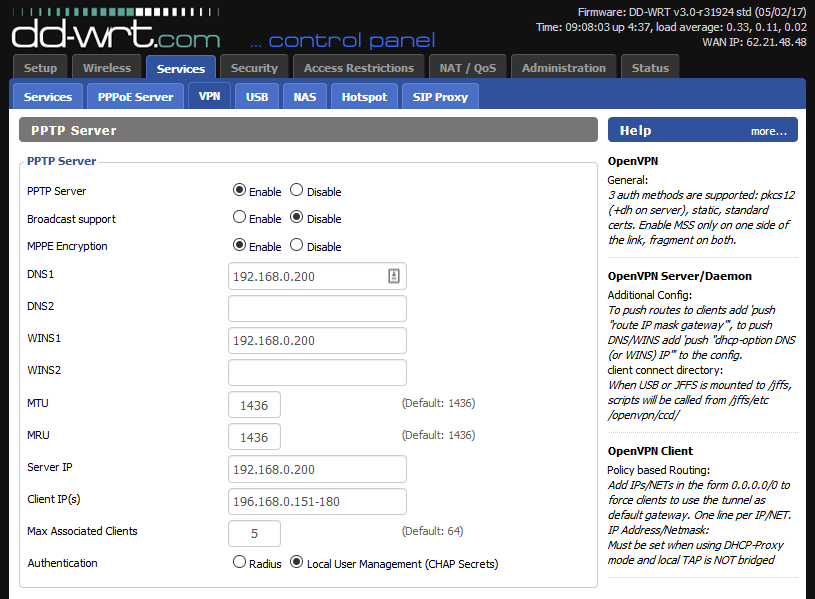Click the autofill icon in DNS1 field

[394, 276]
